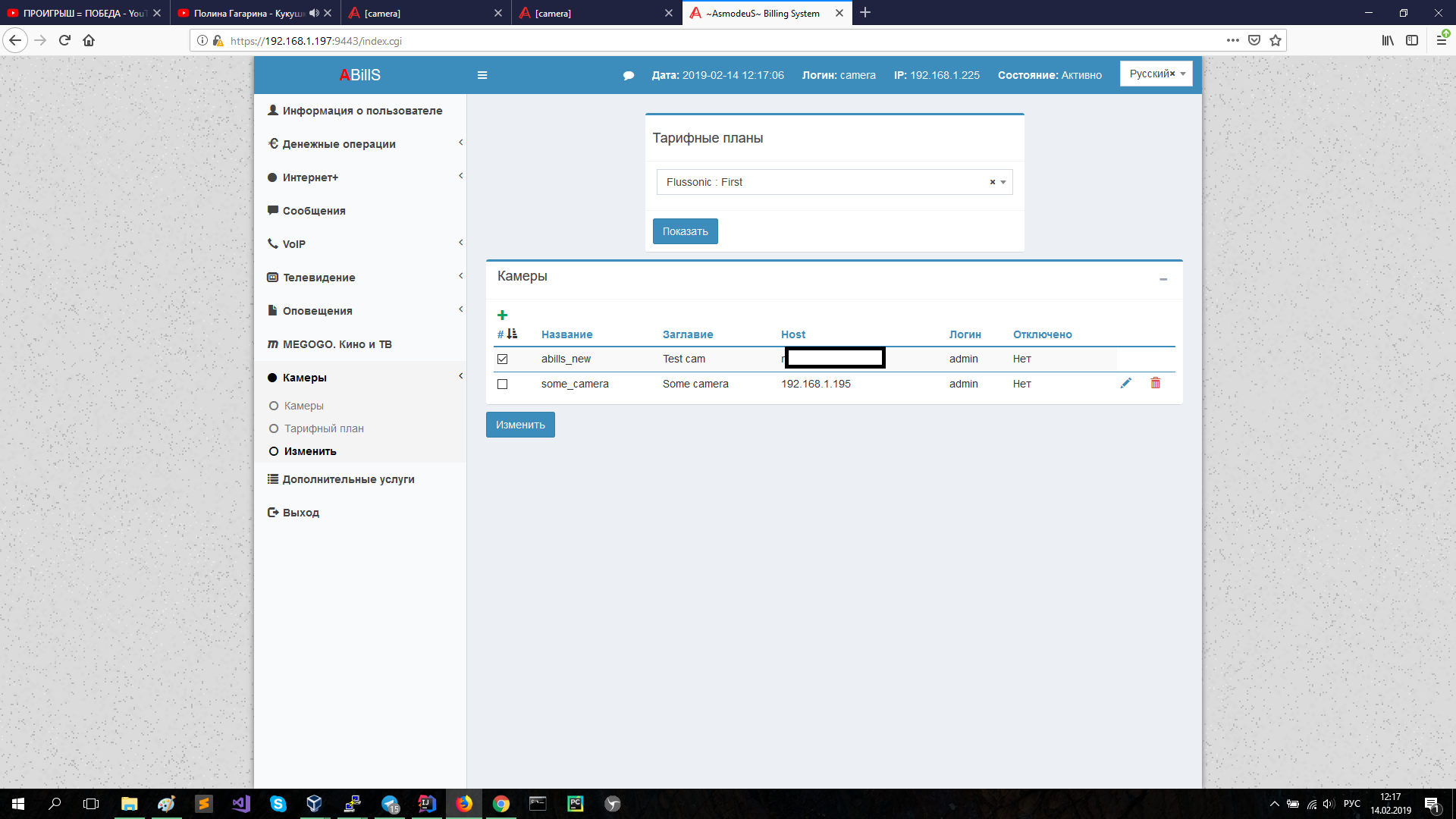The width and height of the screenshot is (1456, 819).
Task: Expand the Телевидение sidebar menu
Action: pyautogui.click(x=319, y=278)
